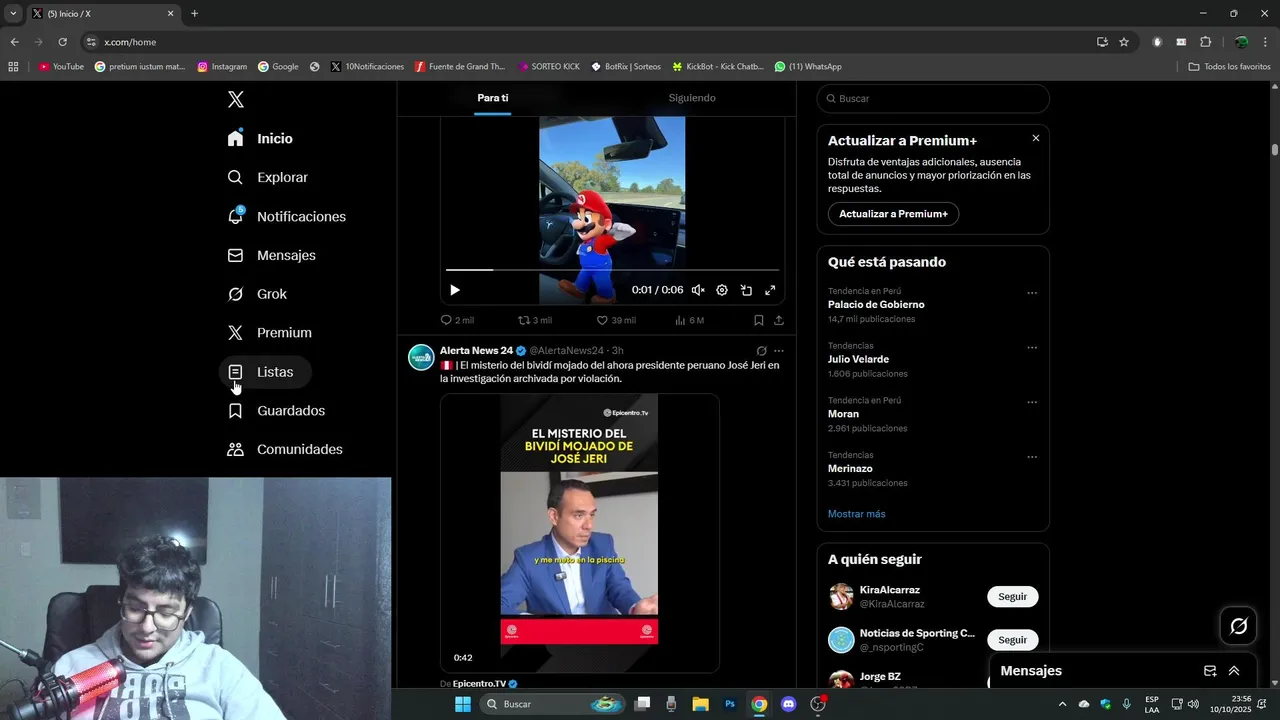
Task: Open more options for Merinazo trend
Action: [1032, 457]
